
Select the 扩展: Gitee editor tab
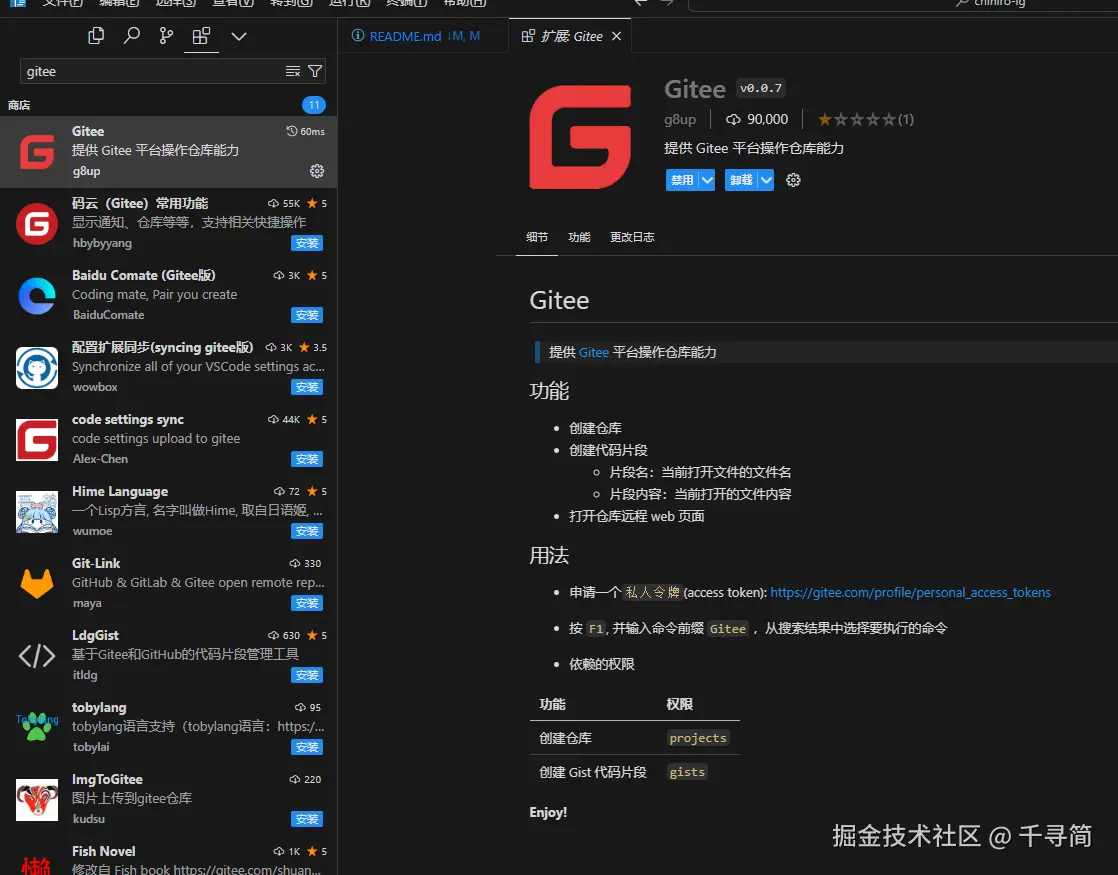point(571,36)
